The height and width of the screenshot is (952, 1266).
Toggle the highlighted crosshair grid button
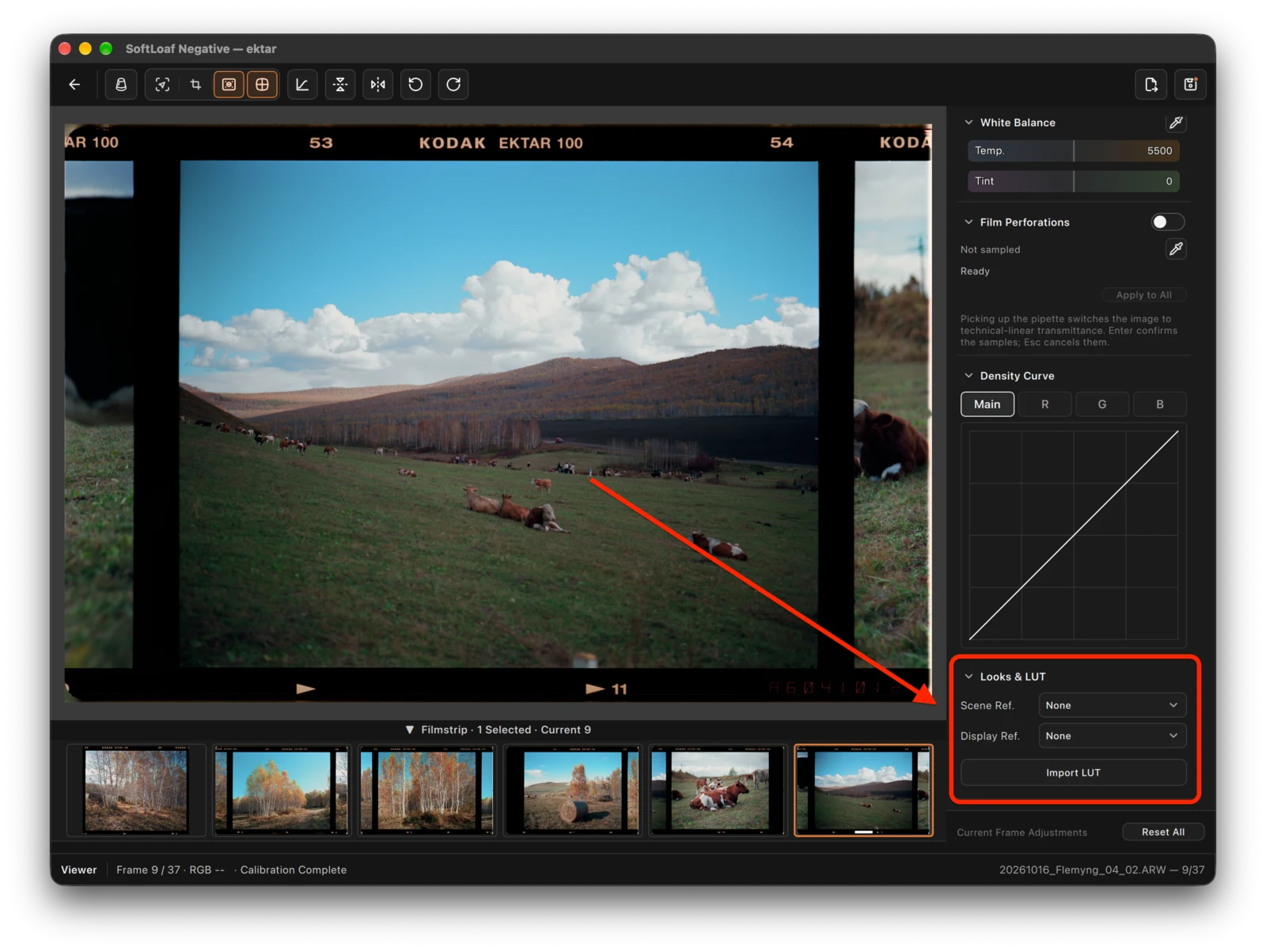[262, 85]
